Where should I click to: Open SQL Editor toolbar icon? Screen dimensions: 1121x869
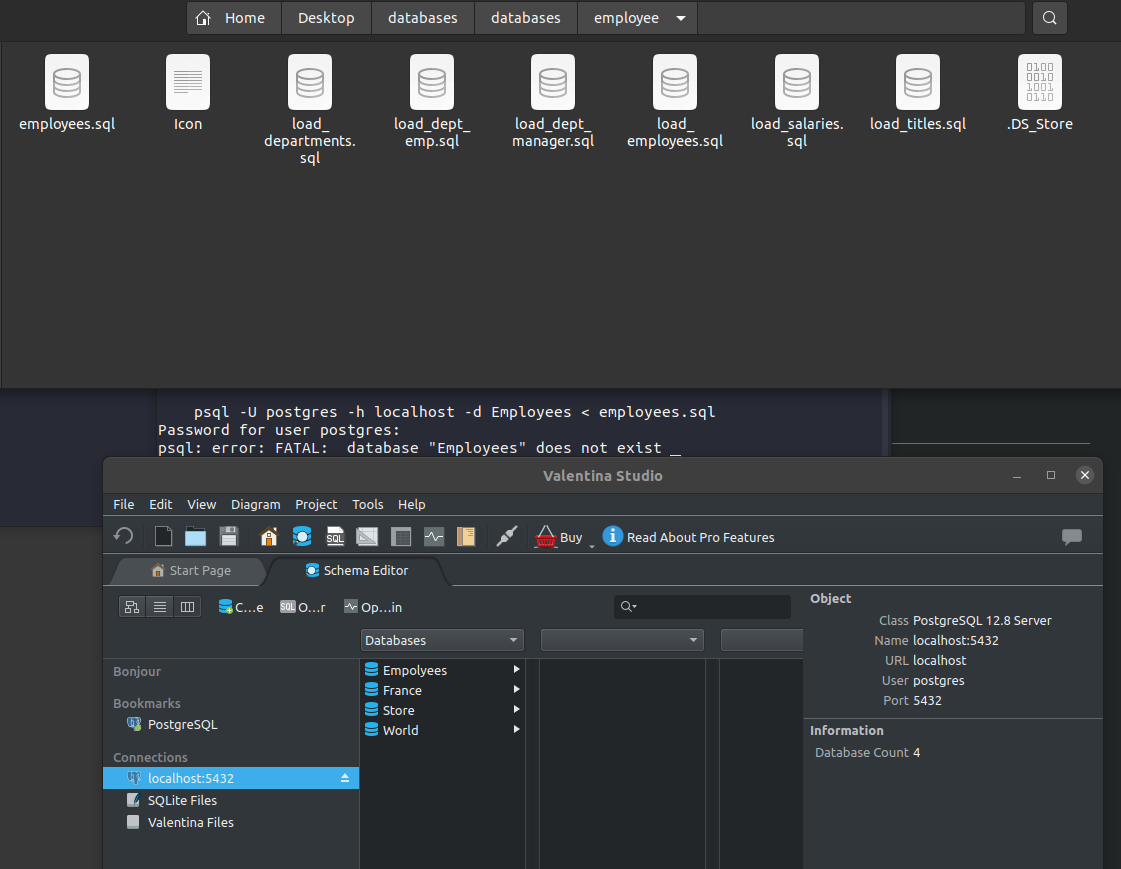335,536
